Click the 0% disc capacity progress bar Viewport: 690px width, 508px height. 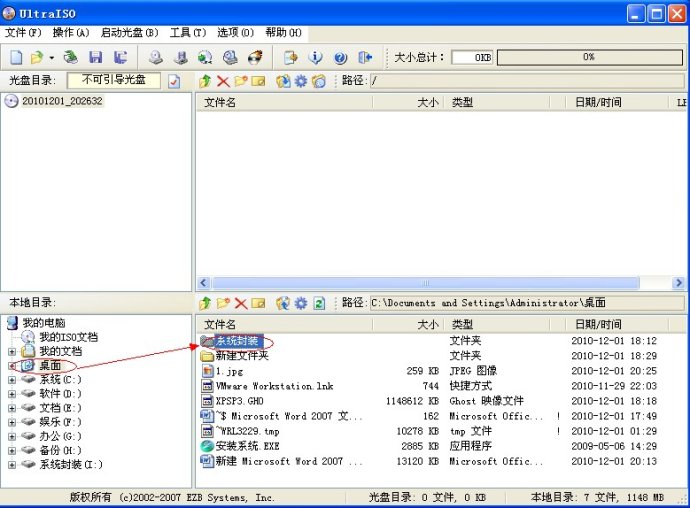click(590, 57)
